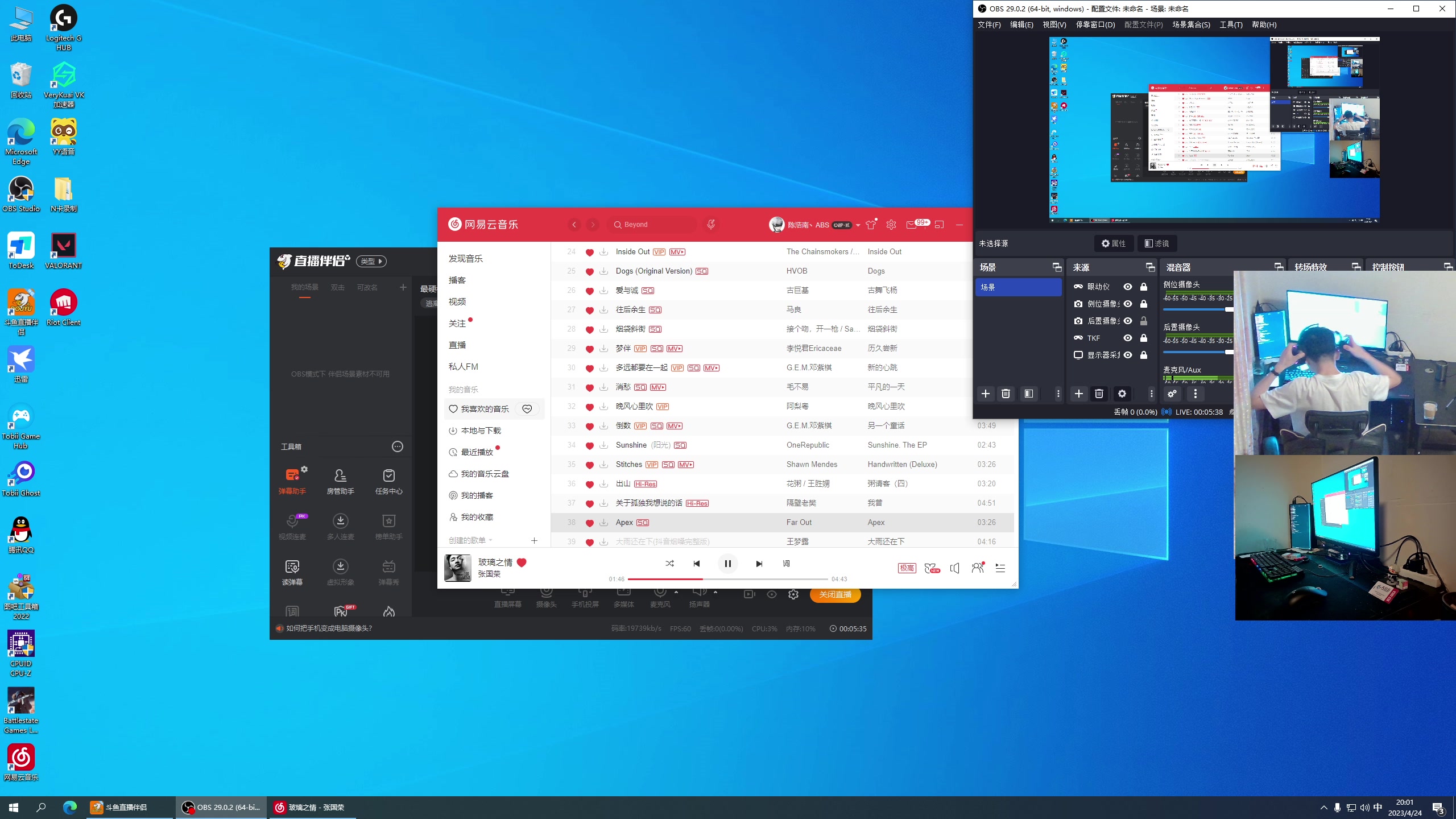The image size is (1456, 819).
Task: Open NetEase skin (shirt) icon
Action: [x=871, y=225]
